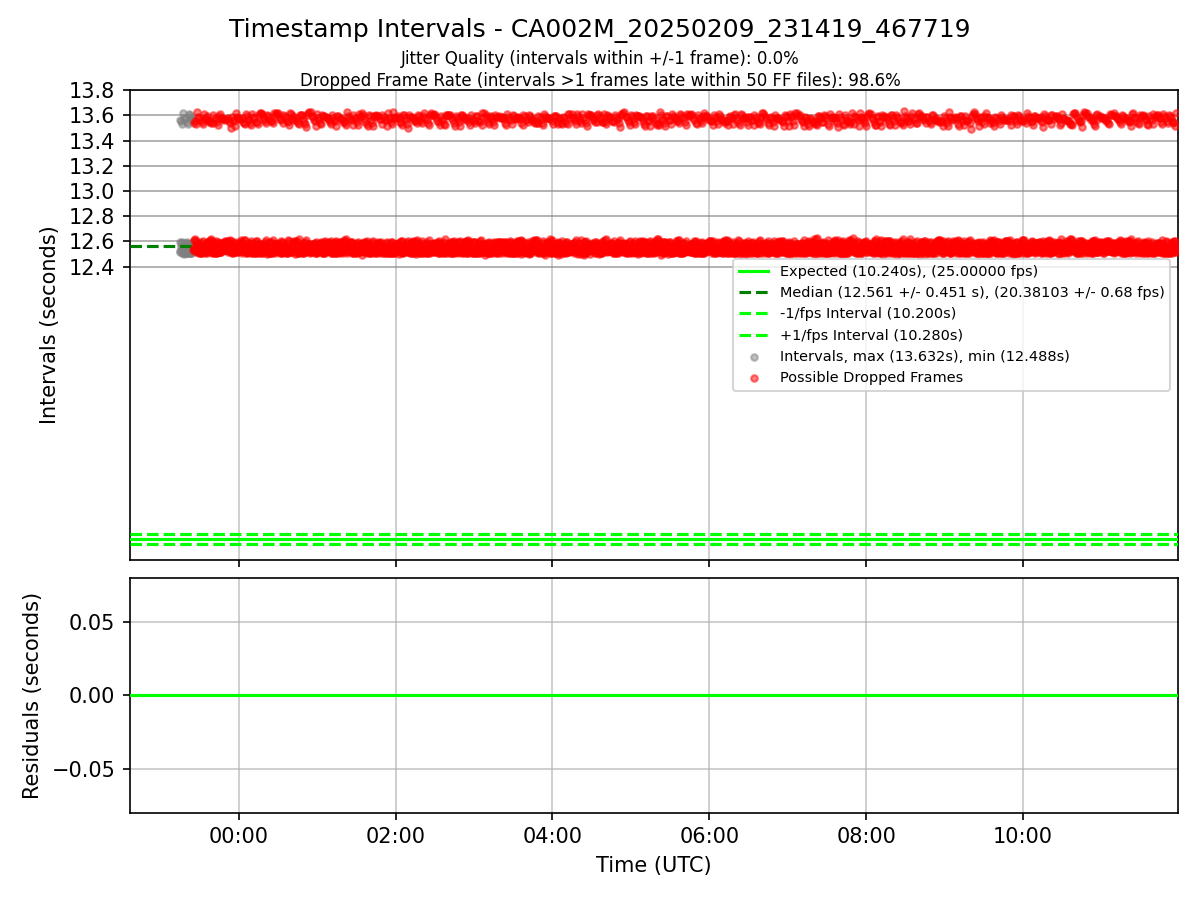Click the Expected (10.240s) legend text
The width and height of the screenshot is (1200, 900).
[x=909, y=271]
